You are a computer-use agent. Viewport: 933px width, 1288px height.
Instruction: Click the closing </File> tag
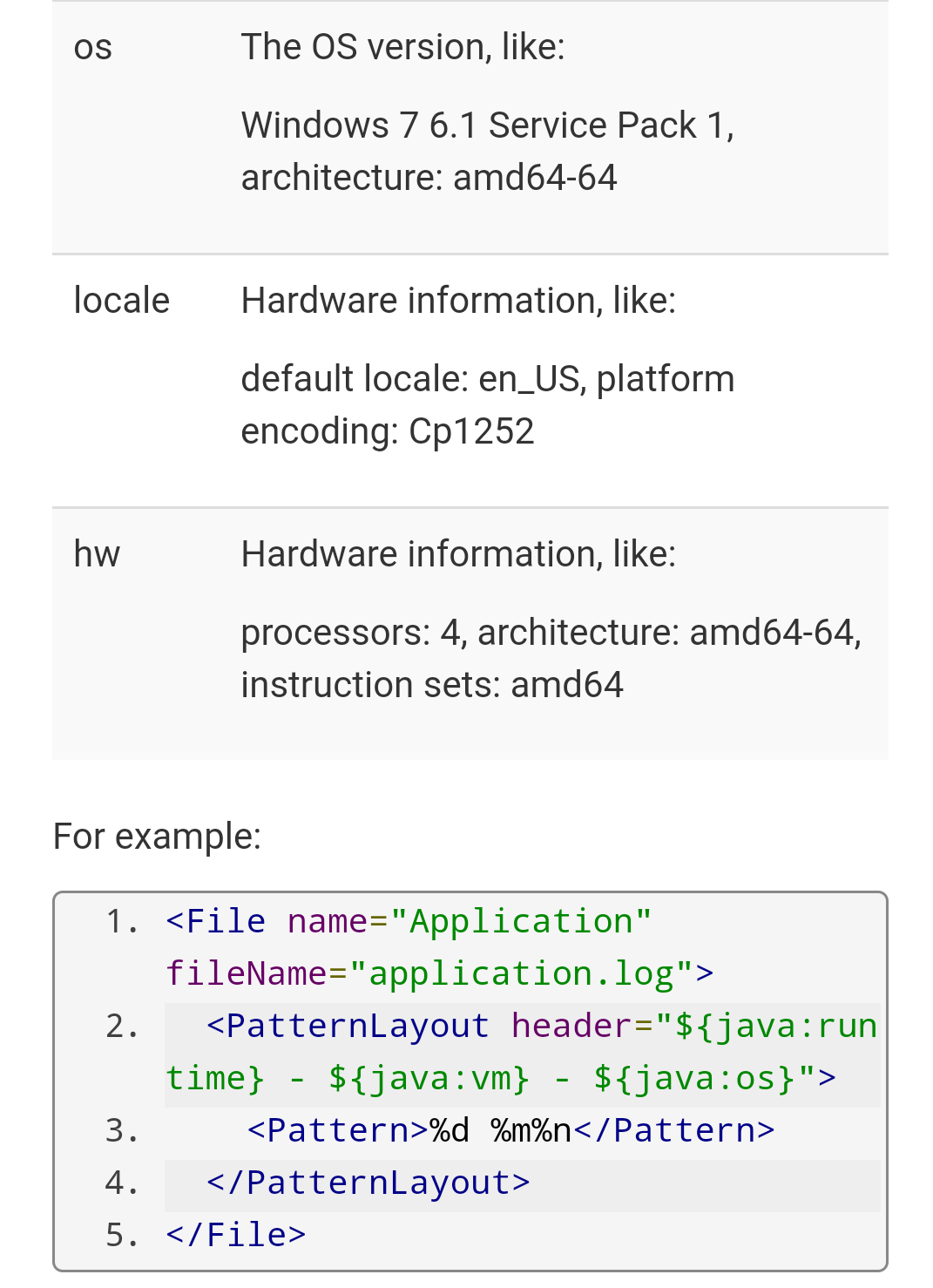click(x=236, y=1235)
